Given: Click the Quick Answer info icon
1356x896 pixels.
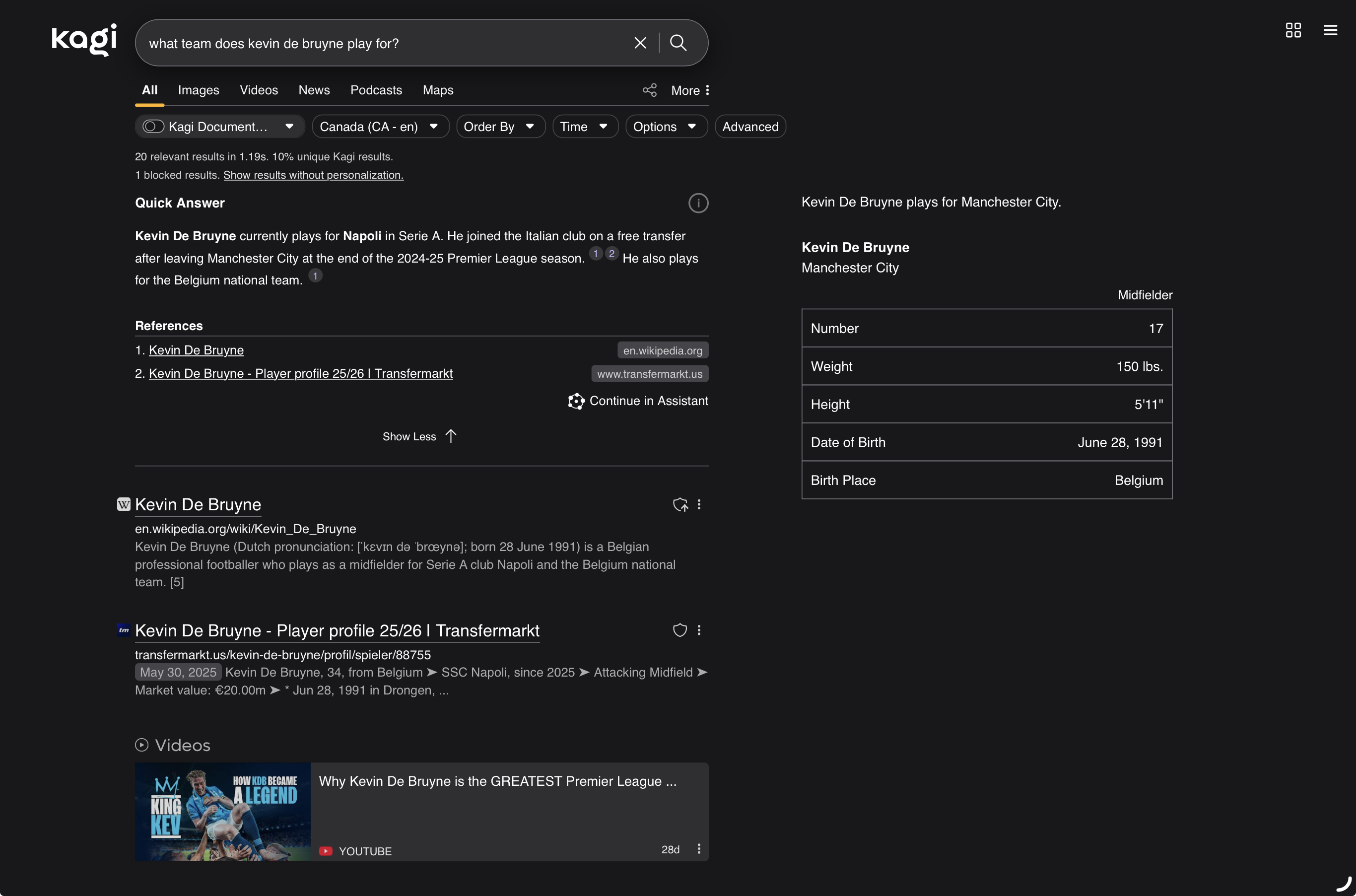Looking at the screenshot, I should 698,204.
